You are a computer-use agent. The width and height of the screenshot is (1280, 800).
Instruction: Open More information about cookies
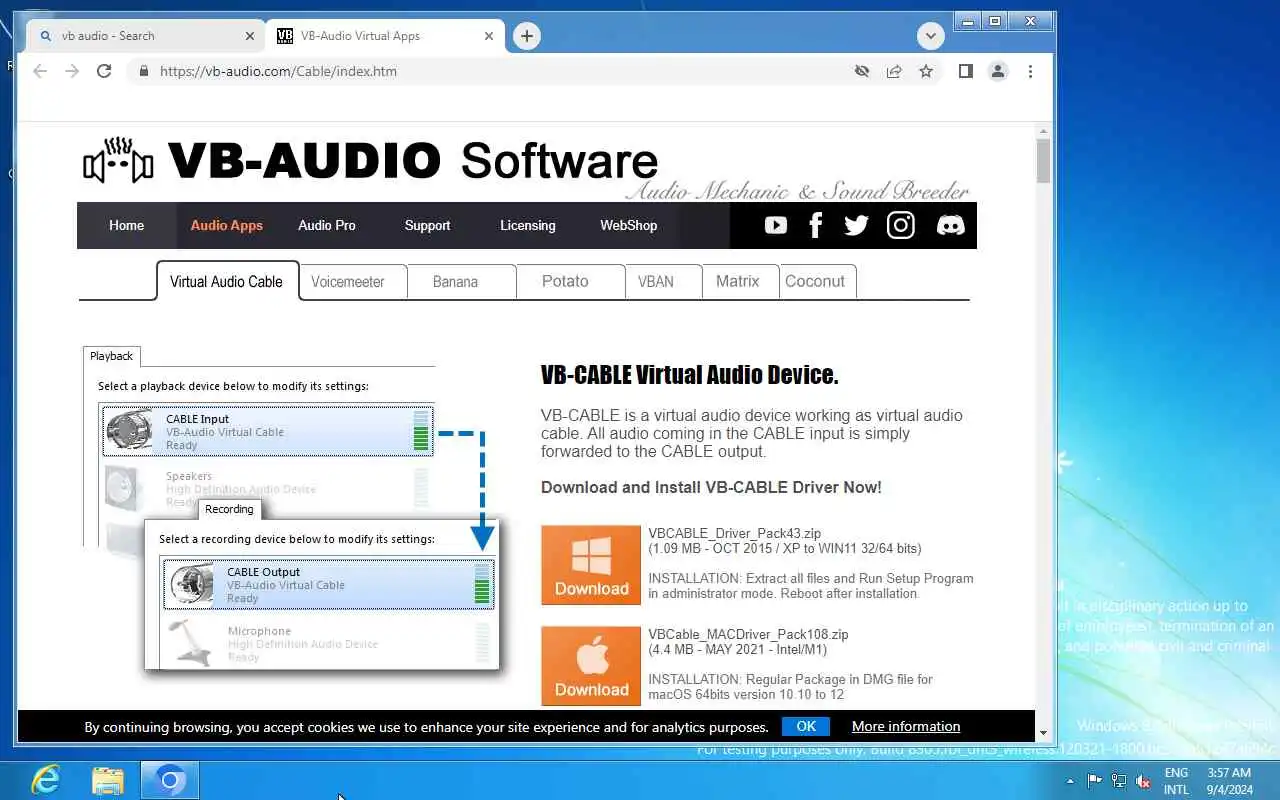(906, 727)
